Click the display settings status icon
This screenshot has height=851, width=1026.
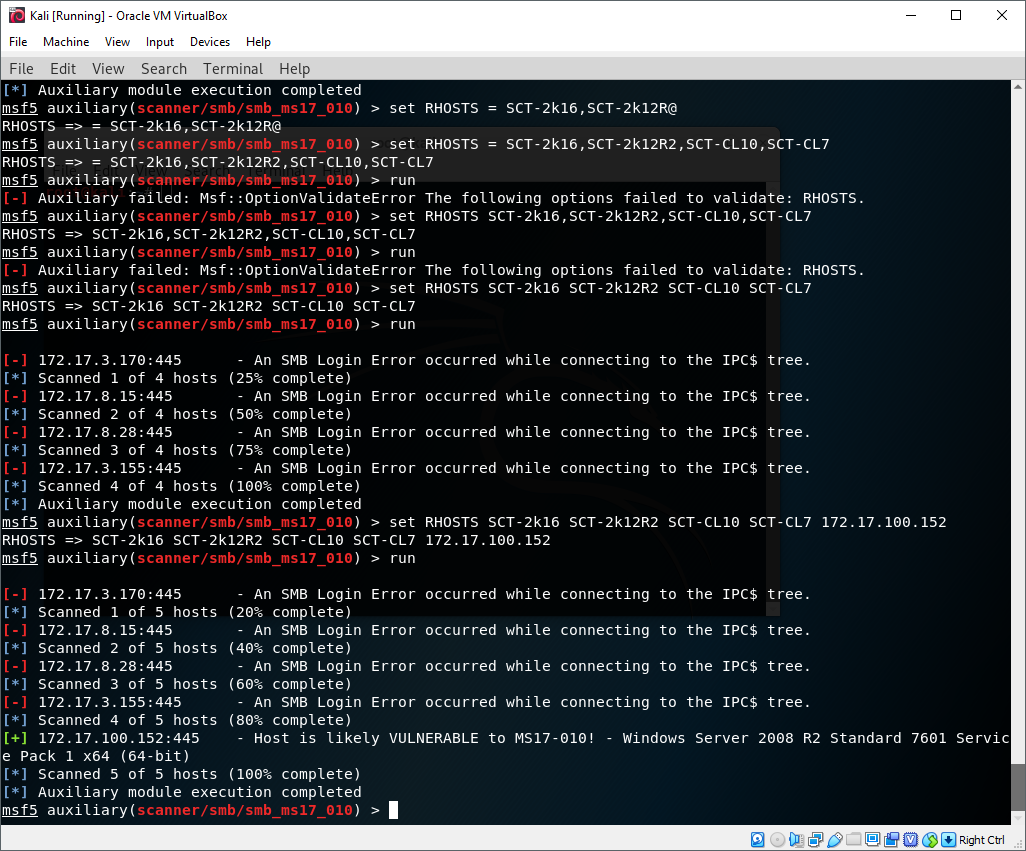click(873, 840)
